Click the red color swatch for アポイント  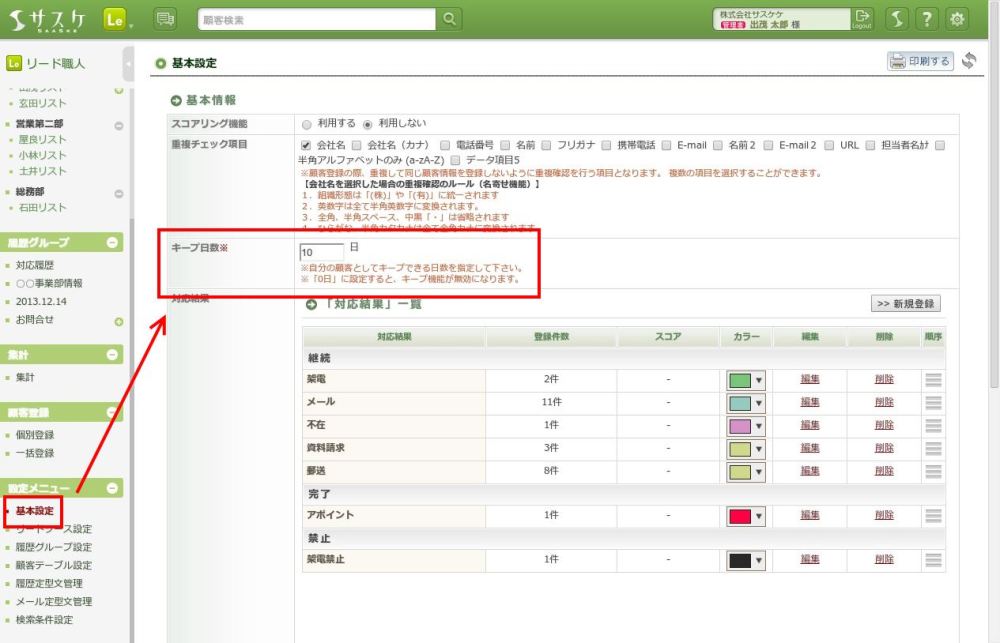739,516
